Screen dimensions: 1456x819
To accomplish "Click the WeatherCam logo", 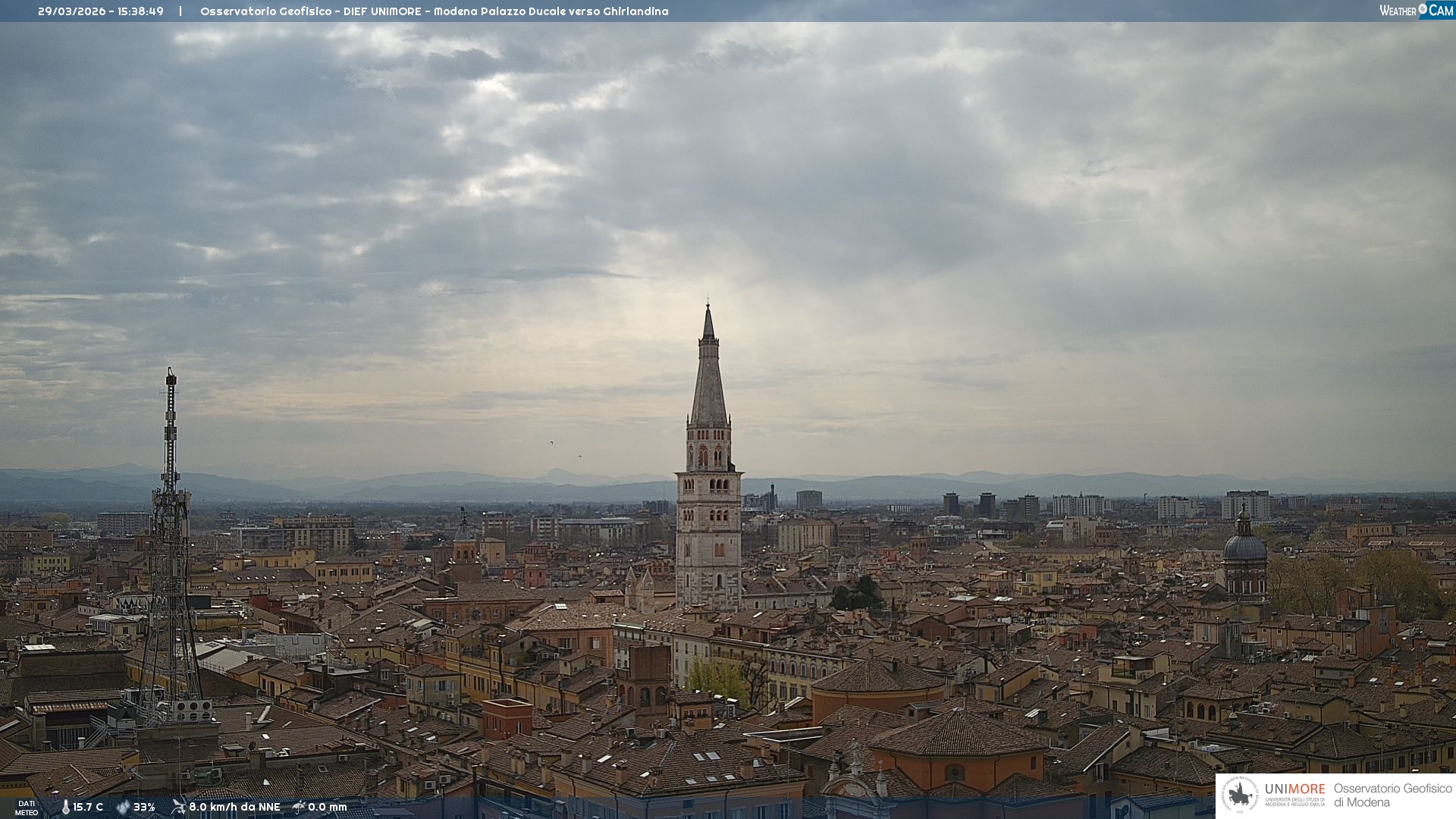I will [1416, 11].
